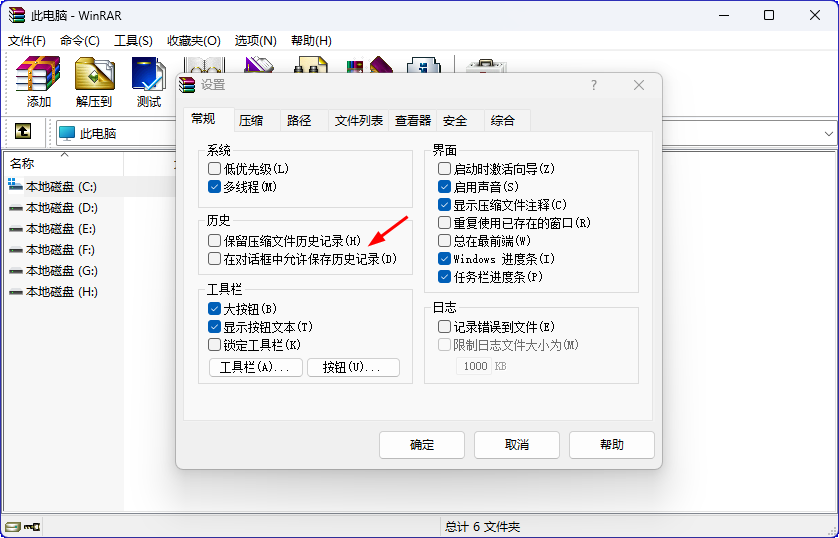The width and height of the screenshot is (839, 538).
Task: Click the ? help icon in 设置 dialog title
Action: [594, 85]
